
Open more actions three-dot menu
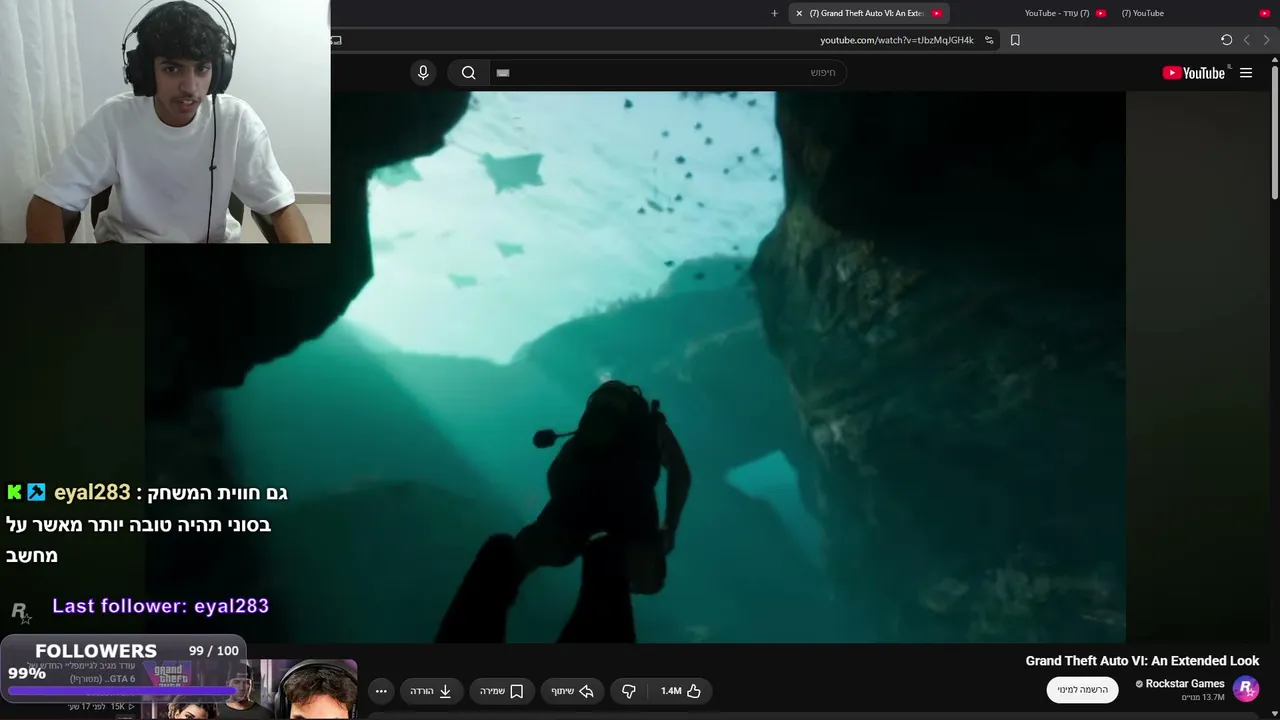(x=381, y=691)
